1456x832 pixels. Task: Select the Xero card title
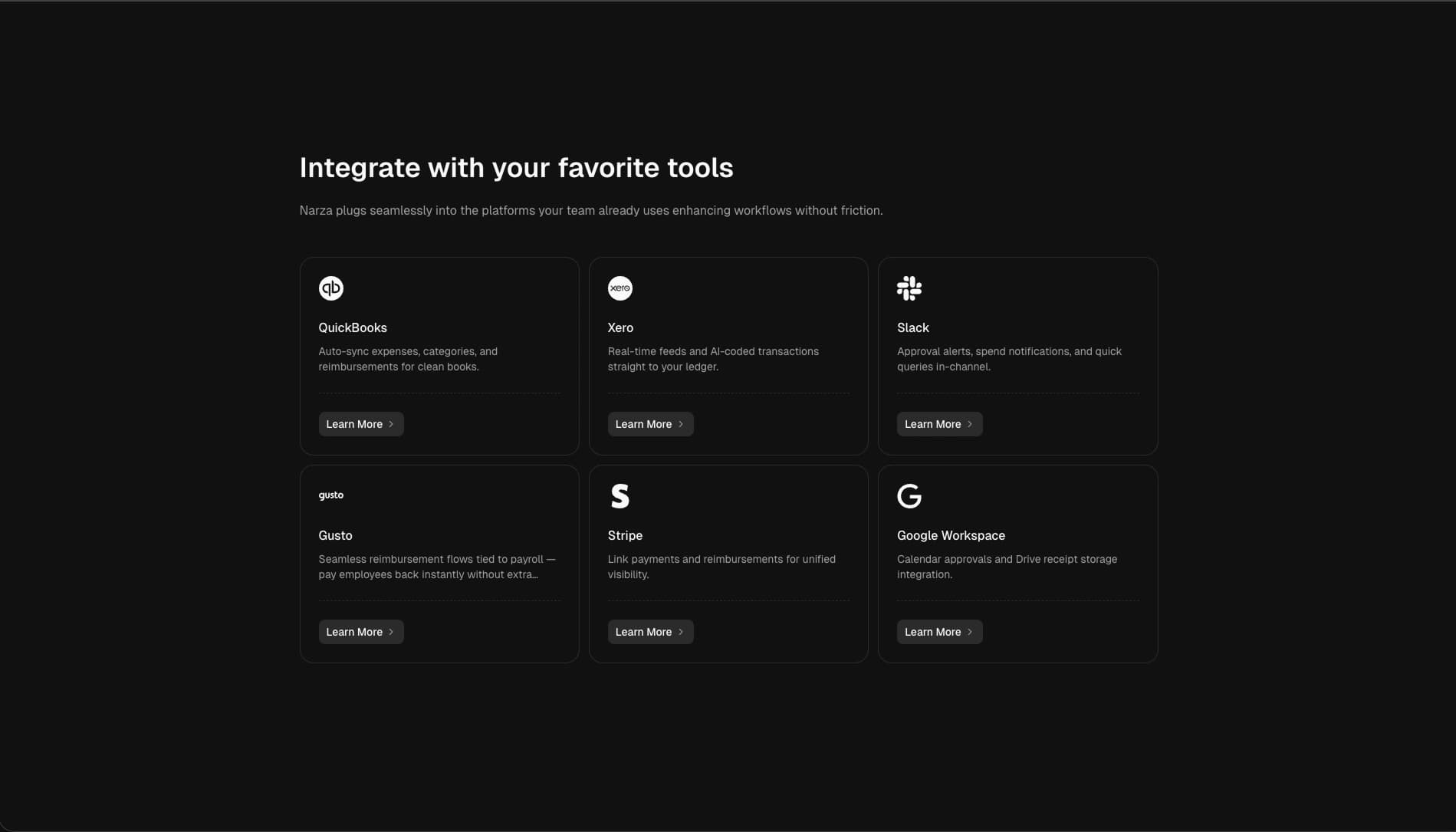tap(620, 327)
